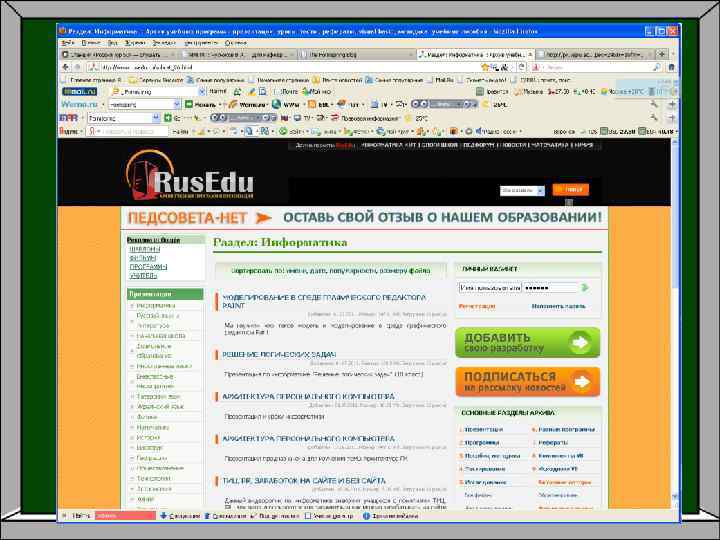The height and width of the screenshot is (540, 720).
Task: Open the Журнал menu
Action: pyautogui.click(x=135, y=43)
